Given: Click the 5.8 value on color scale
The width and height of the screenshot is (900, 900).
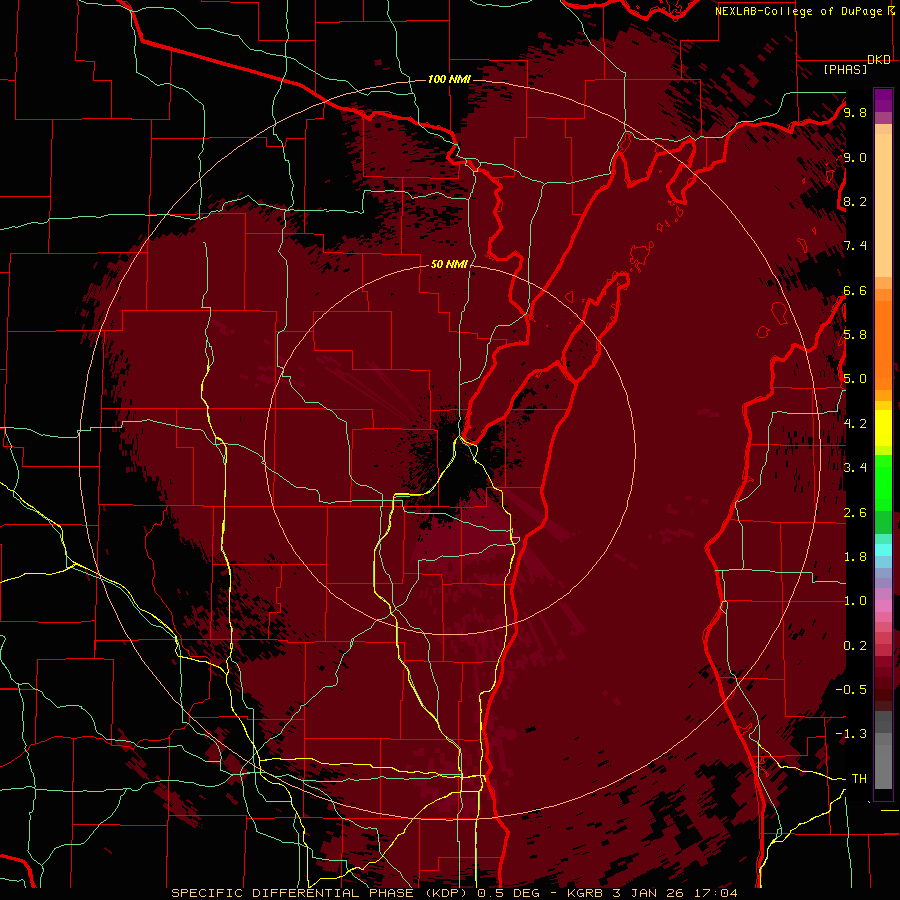Looking at the screenshot, I should pyautogui.click(x=855, y=335).
